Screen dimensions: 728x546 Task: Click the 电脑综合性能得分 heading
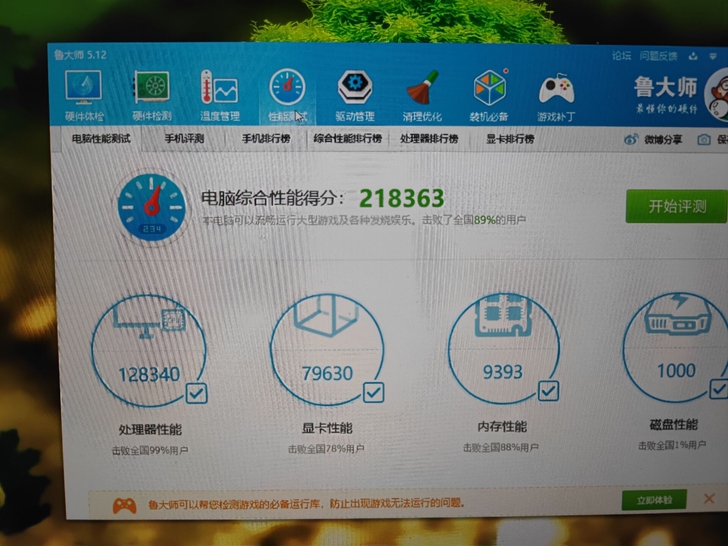click(273, 199)
